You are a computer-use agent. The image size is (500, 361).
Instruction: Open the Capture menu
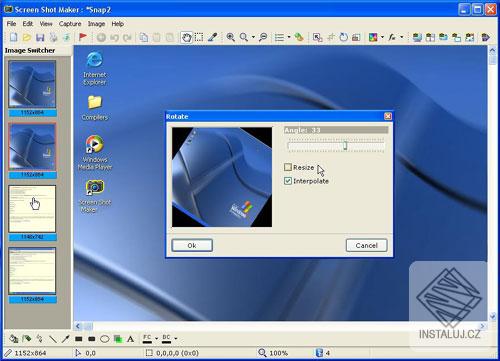click(x=70, y=24)
